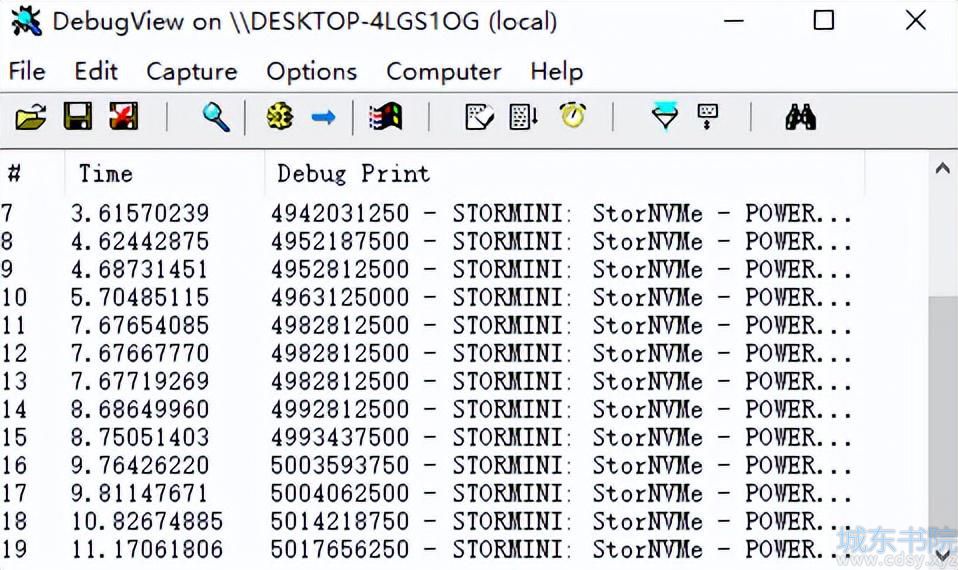Select row 7 with time 3.61570239

tap(426, 214)
